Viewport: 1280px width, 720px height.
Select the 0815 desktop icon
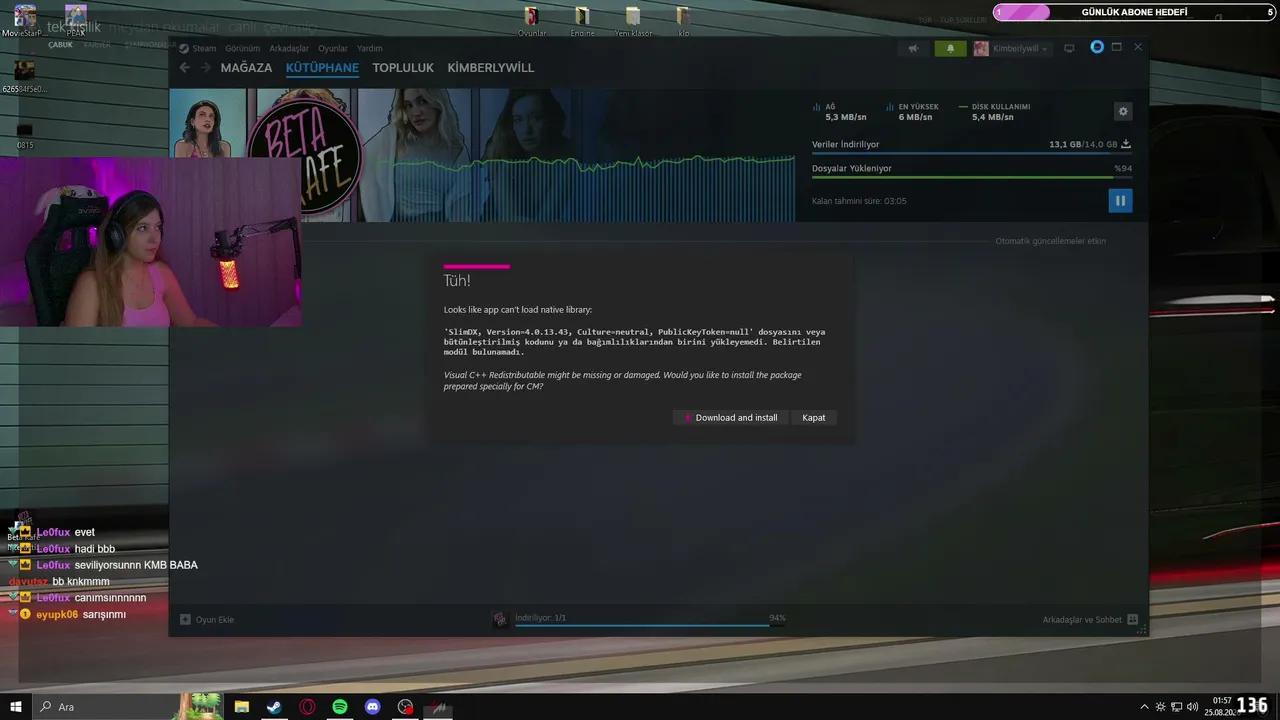pyautogui.click(x=25, y=135)
